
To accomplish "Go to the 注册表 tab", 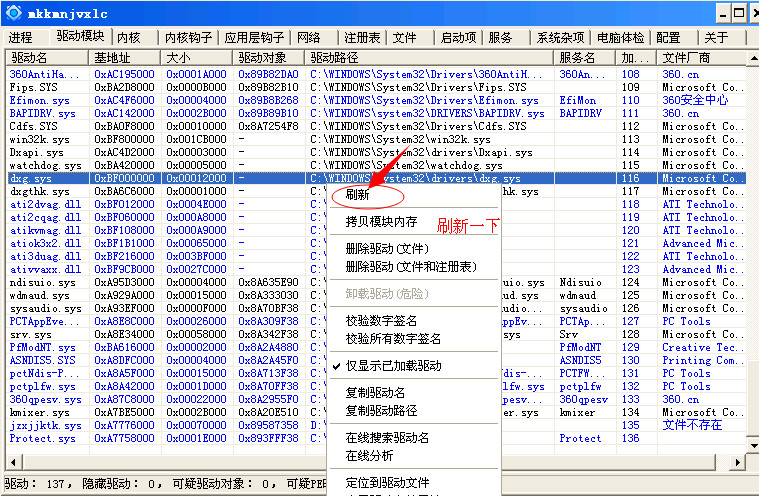I will pos(361,37).
